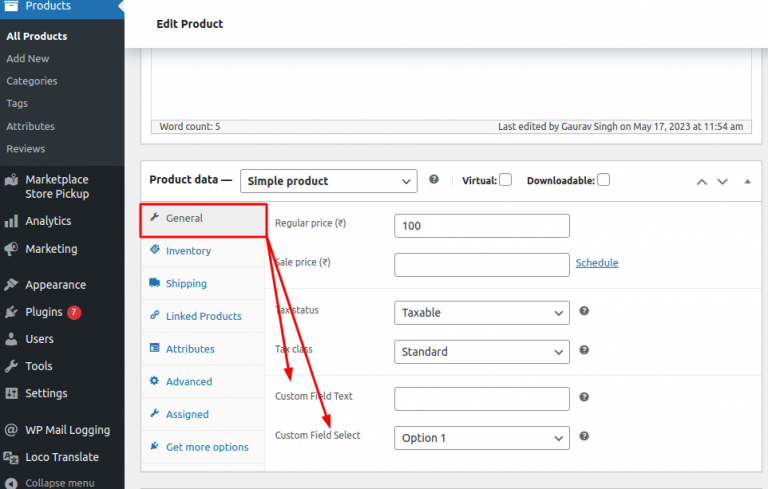Click the WP Mail Logging at-sign icon

[x=11, y=430]
